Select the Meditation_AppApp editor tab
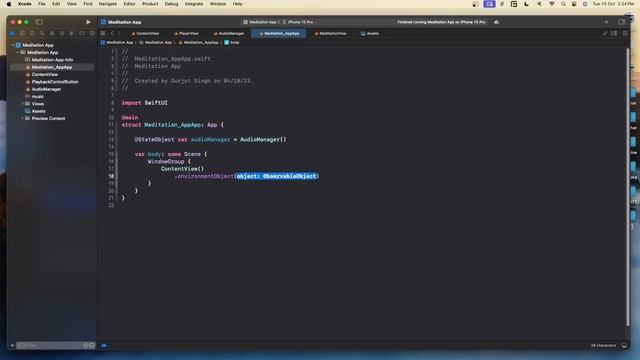 pos(279,33)
